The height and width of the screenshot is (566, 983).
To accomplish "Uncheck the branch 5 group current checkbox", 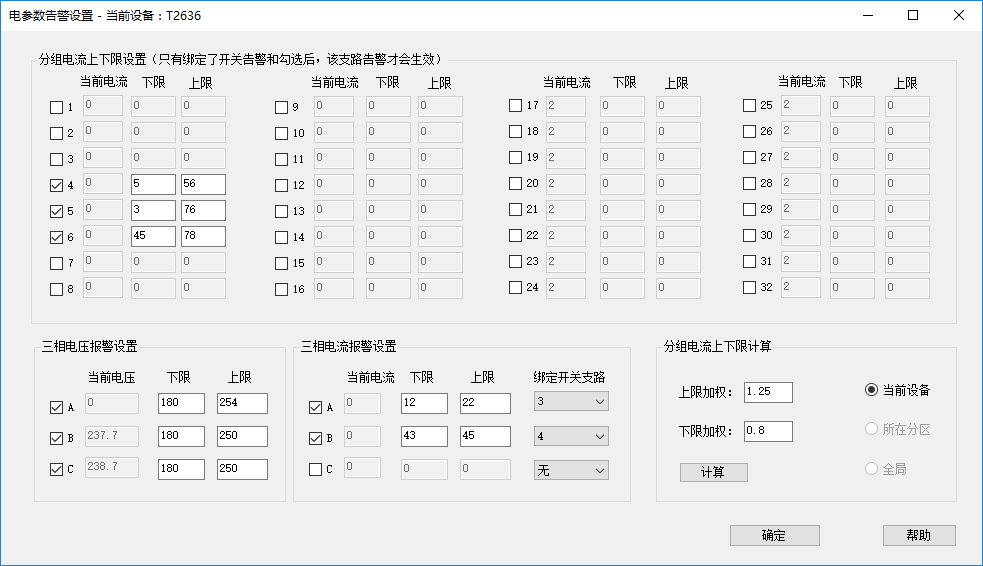I will (56, 211).
